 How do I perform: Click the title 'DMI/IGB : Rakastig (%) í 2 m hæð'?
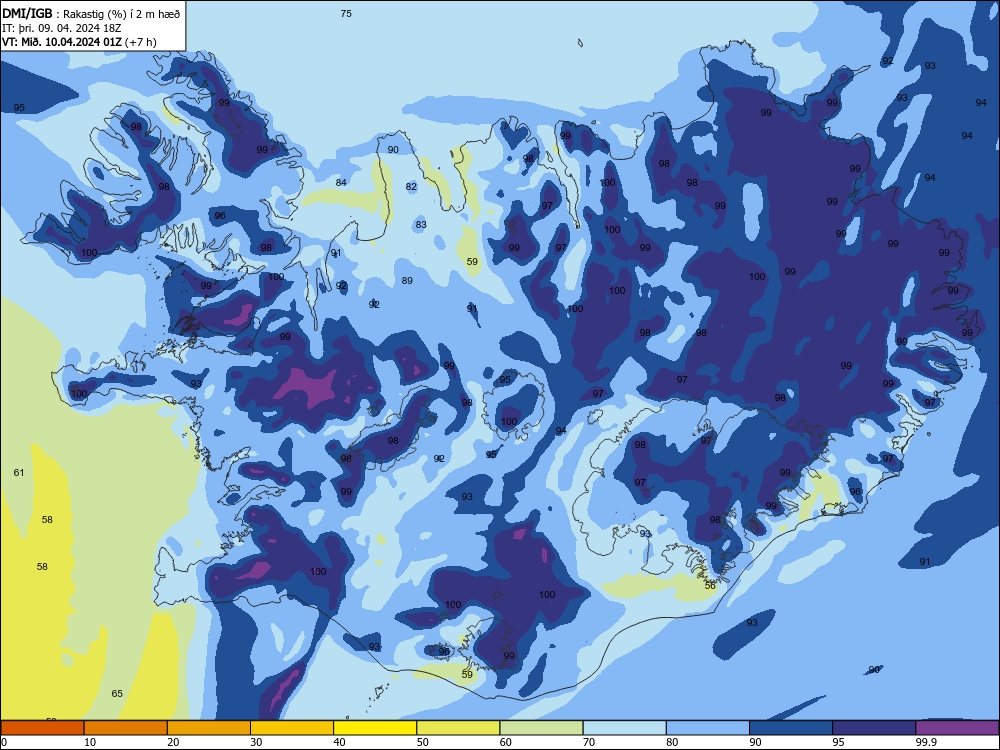point(91,13)
